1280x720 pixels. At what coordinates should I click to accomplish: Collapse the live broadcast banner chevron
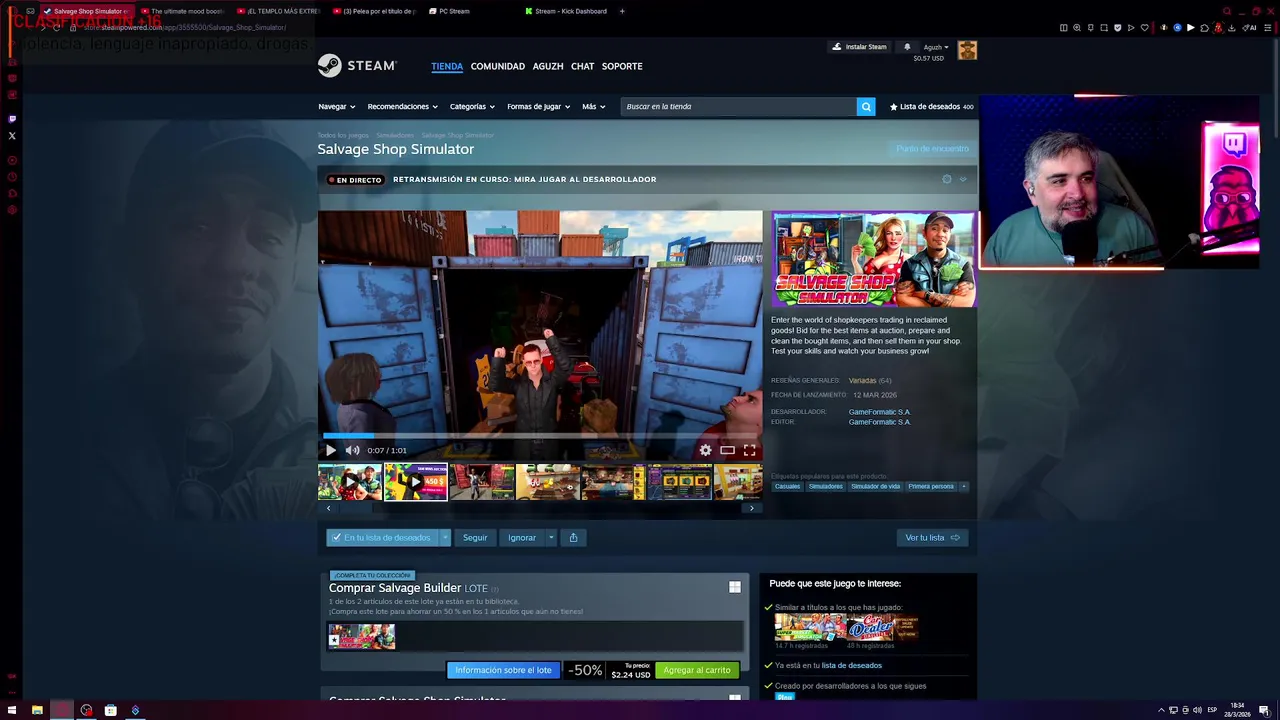963,179
